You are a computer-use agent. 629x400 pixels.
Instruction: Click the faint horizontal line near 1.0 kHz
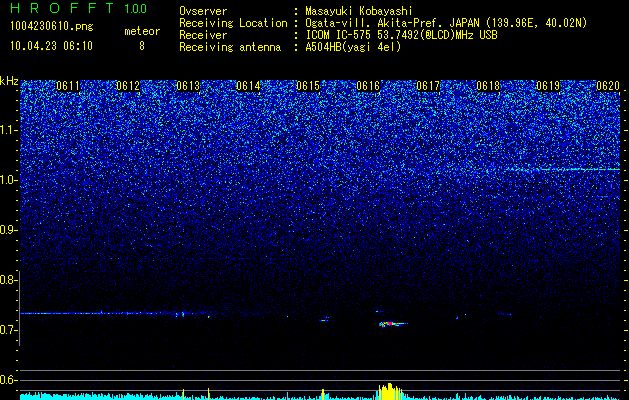click(x=562, y=169)
